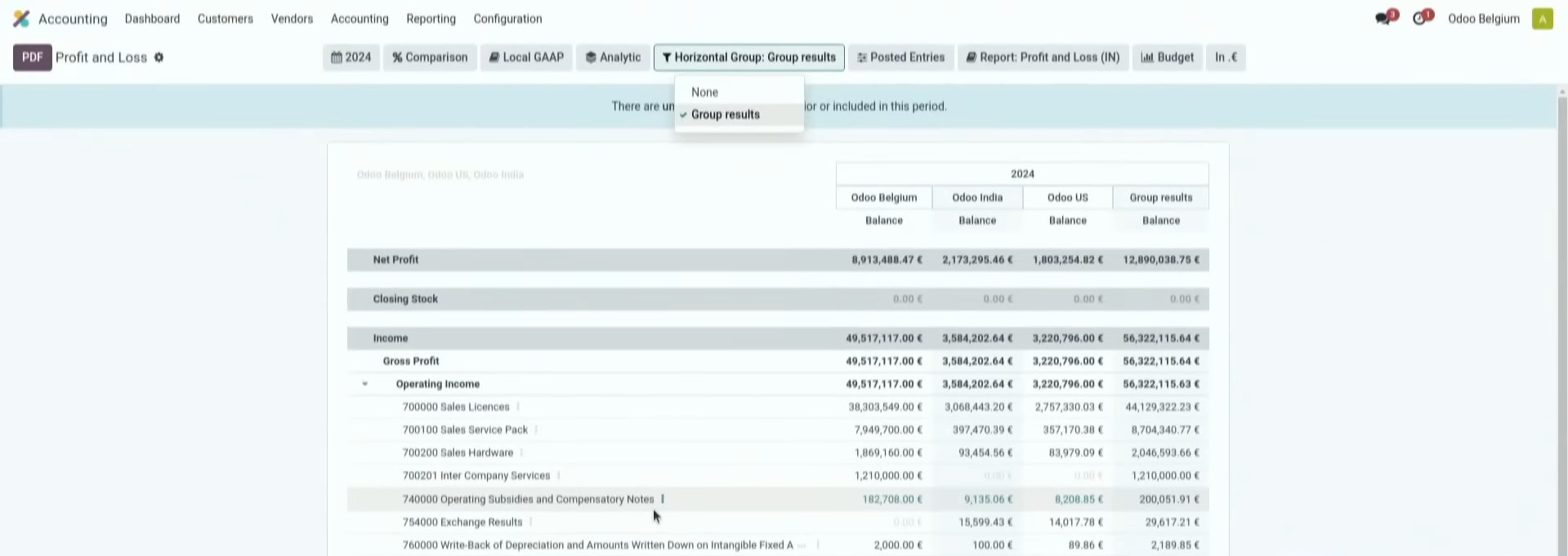Click the Odoo Belgium column header
The image size is (1568, 556).
[x=883, y=197]
